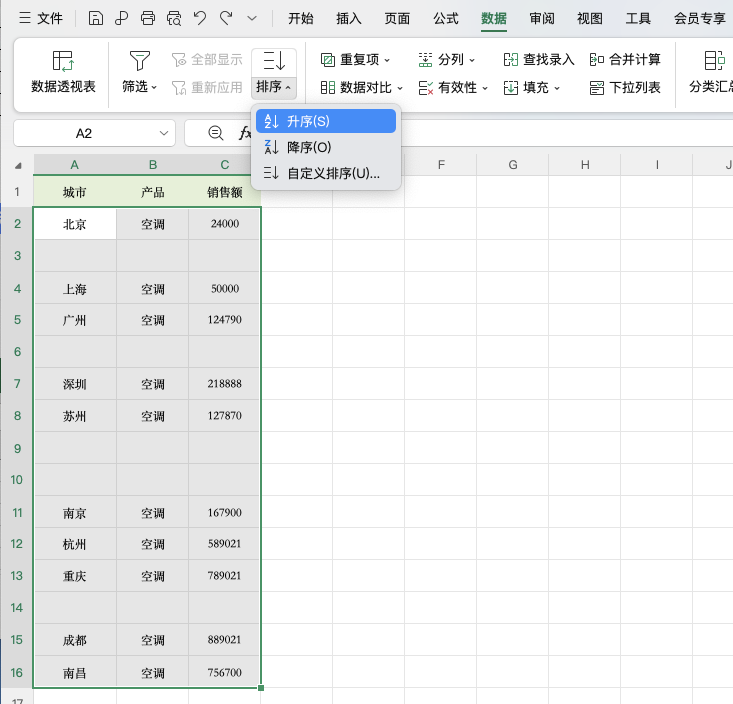The width and height of the screenshot is (733, 704).
Task: Choose 降序(O) descending sort
Action: click(326, 147)
